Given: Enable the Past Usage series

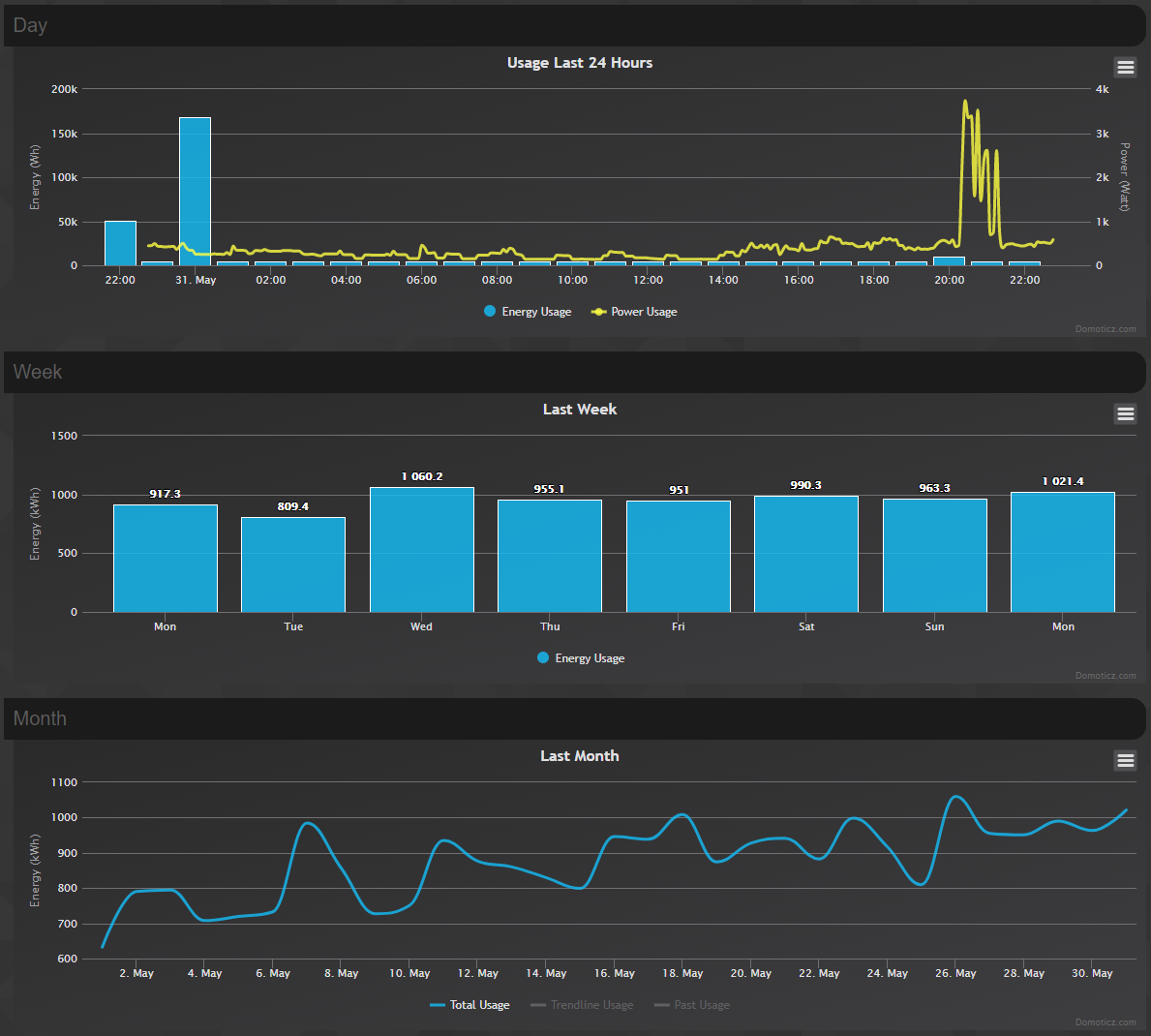Looking at the screenshot, I should [691, 1004].
